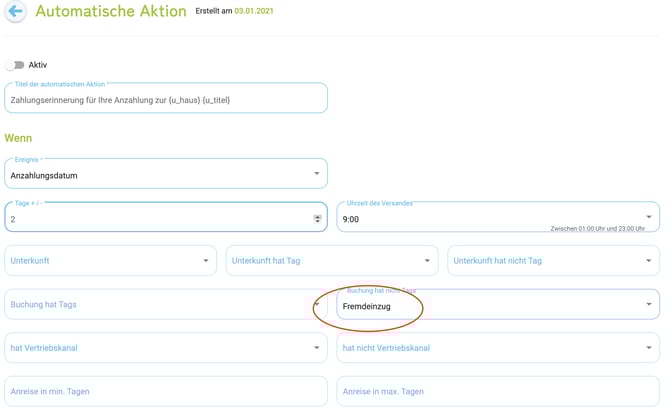
Task: Open the Buchung hat nicht Tags dropdown
Action: tap(498, 304)
